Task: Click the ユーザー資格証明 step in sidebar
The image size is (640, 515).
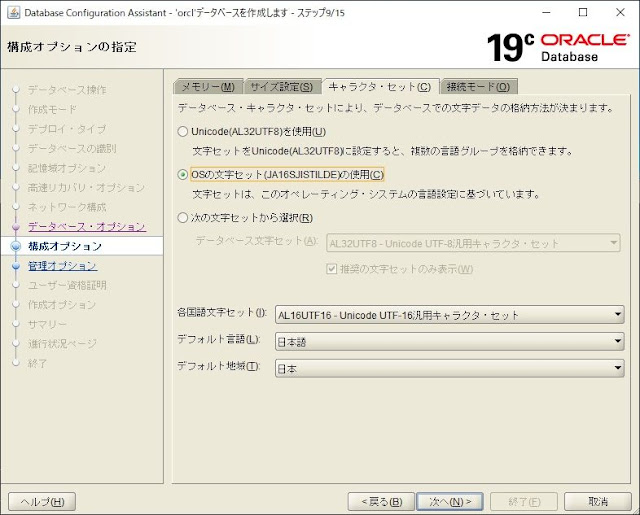Action: [x=67, y=285]
